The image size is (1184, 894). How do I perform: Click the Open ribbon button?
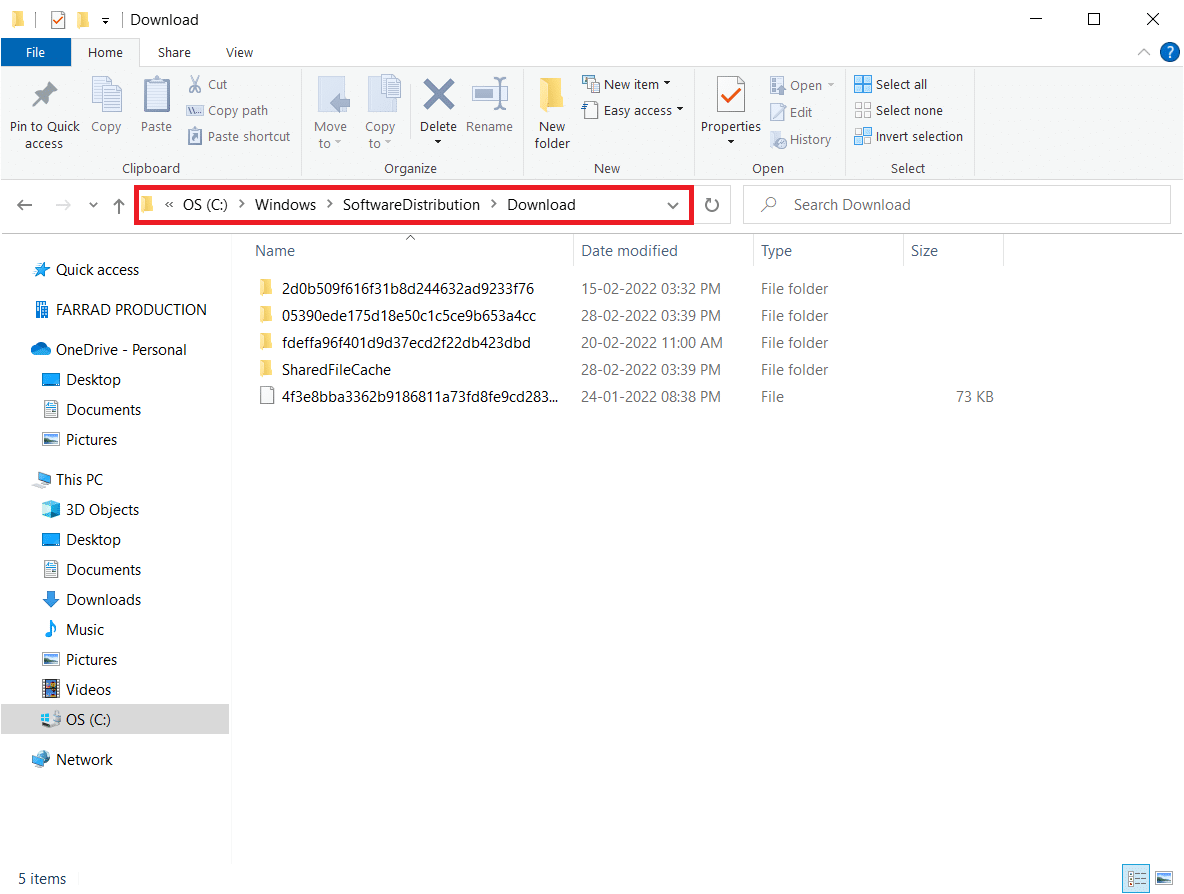[803, 85]
